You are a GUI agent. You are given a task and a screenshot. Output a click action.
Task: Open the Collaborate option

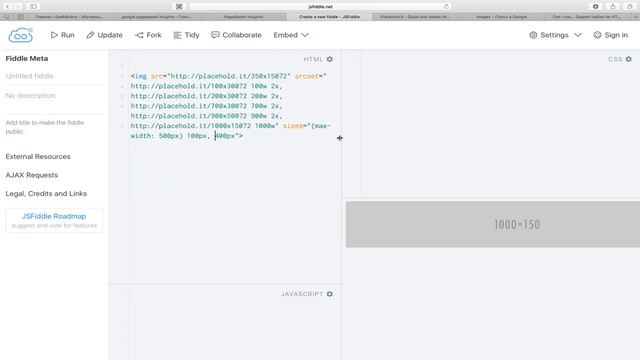pos(236,35)
